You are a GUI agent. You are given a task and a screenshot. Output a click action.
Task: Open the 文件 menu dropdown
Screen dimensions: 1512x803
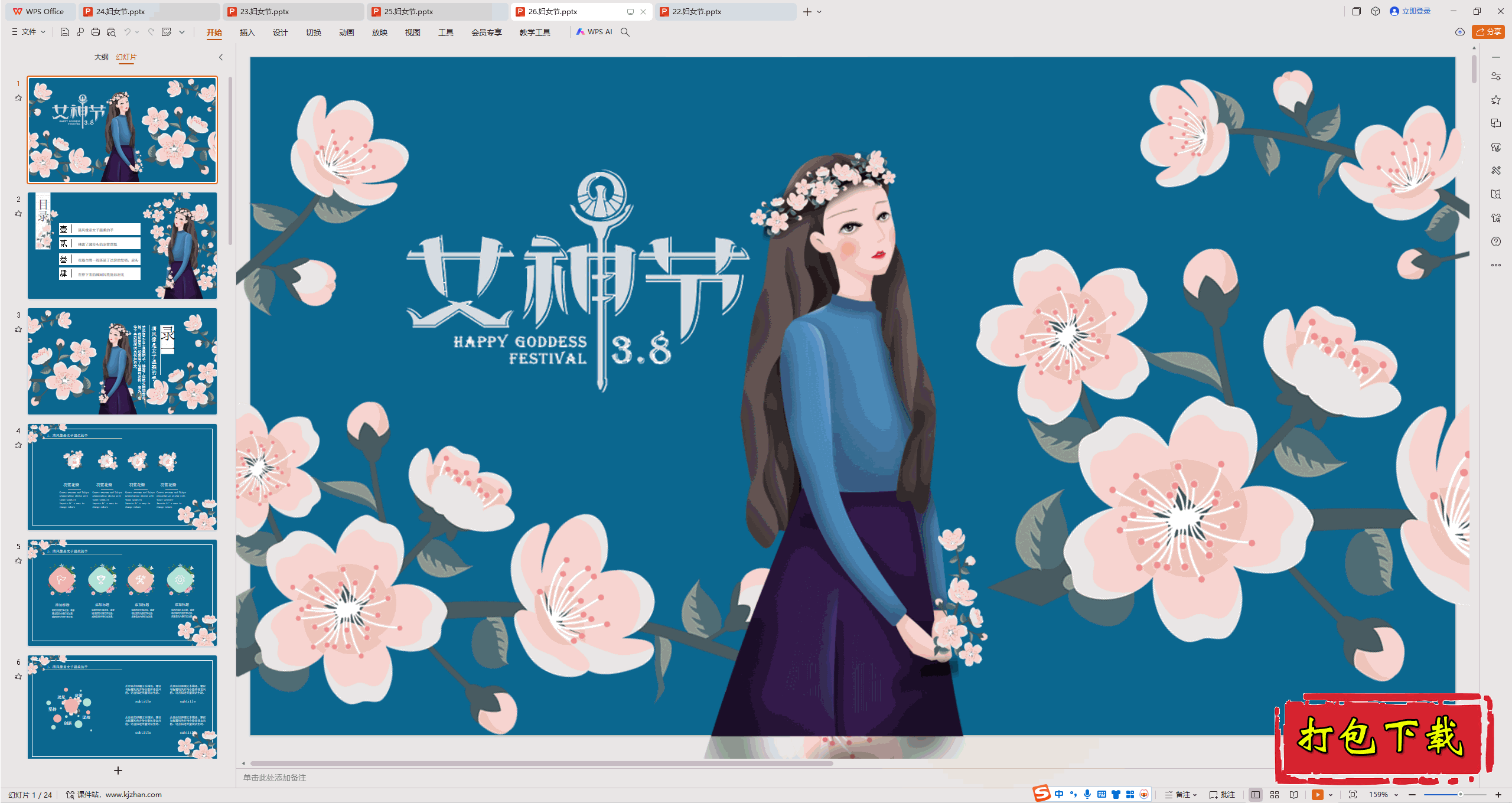point(28,32)
